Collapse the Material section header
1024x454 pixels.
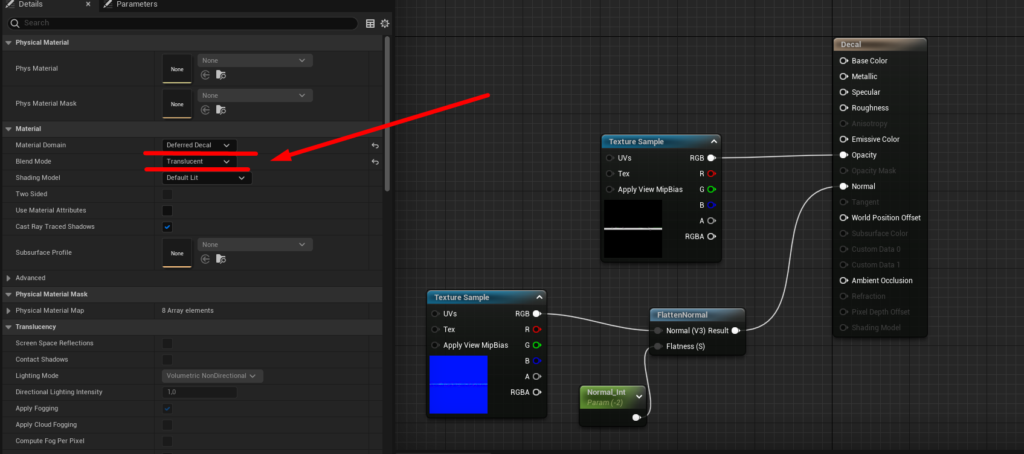(8, 129)
